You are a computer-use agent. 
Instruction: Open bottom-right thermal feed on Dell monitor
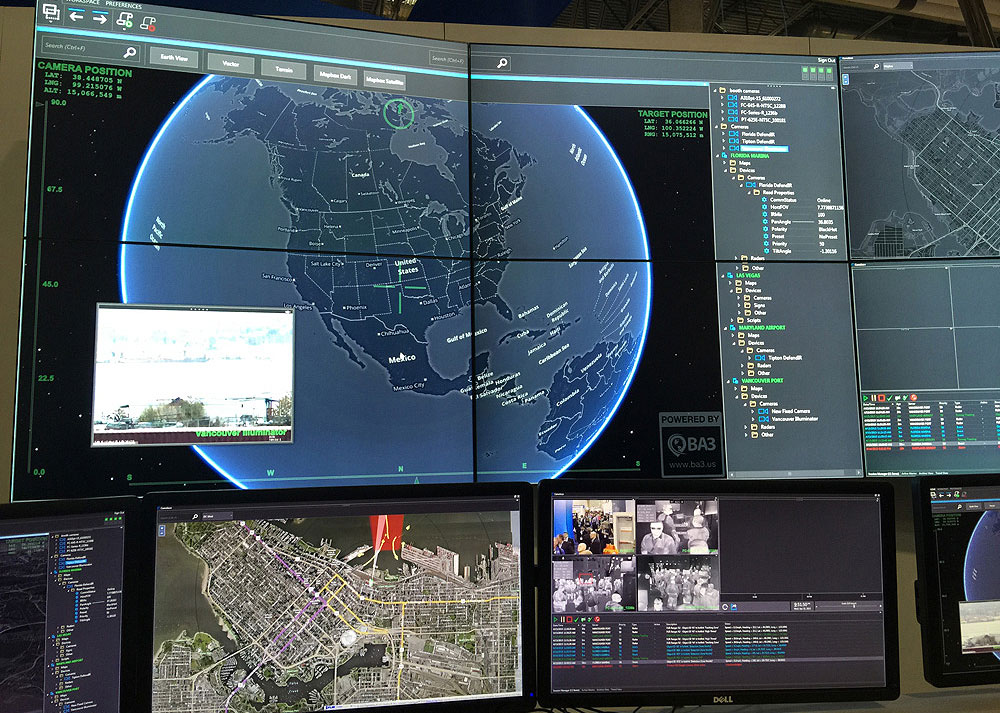point(678,584)
